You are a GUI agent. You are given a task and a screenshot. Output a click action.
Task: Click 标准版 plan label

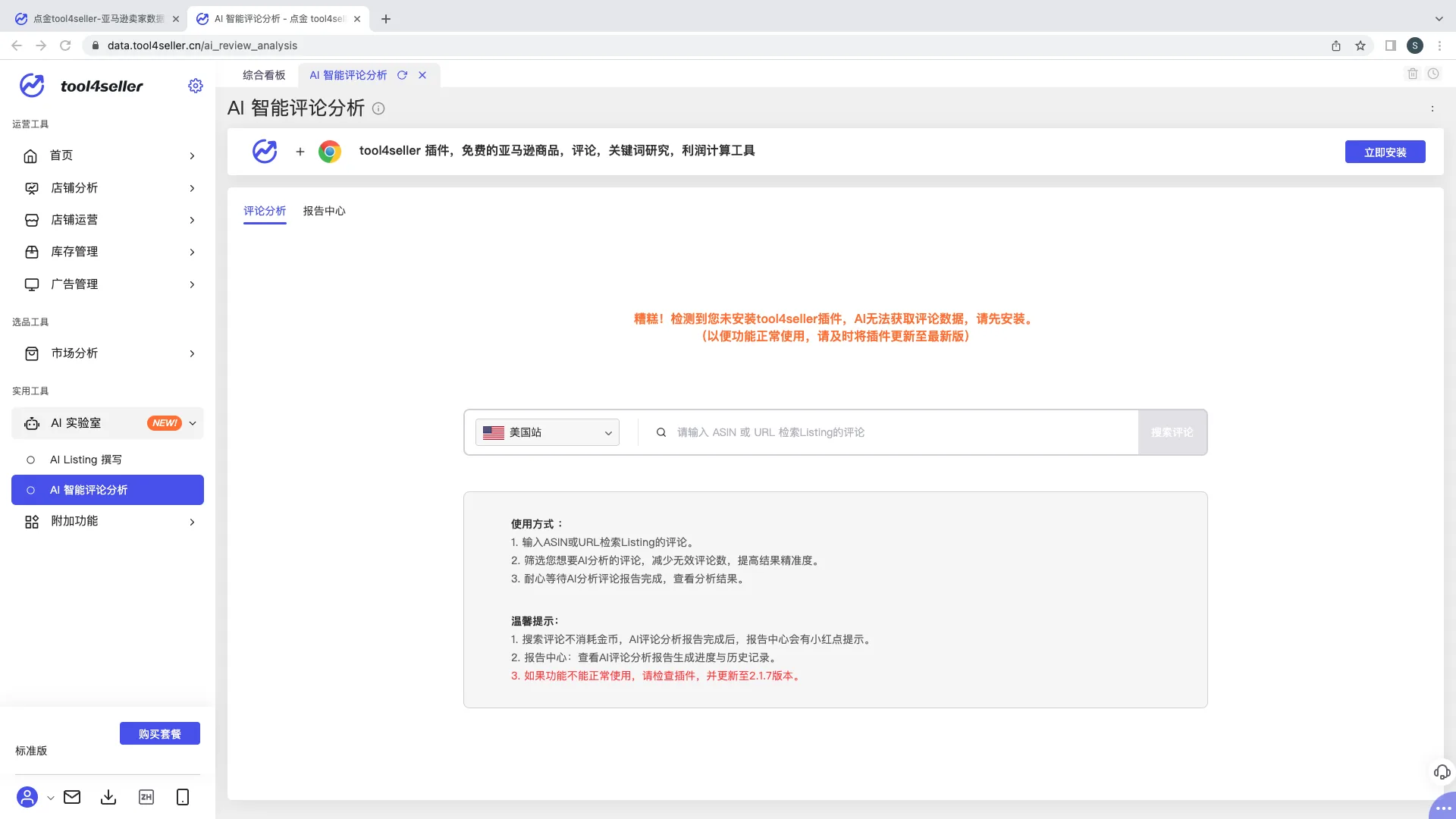coord(31,751)
